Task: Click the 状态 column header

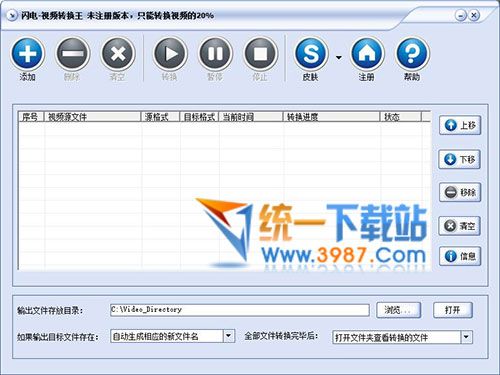Action: pos(401,117)
